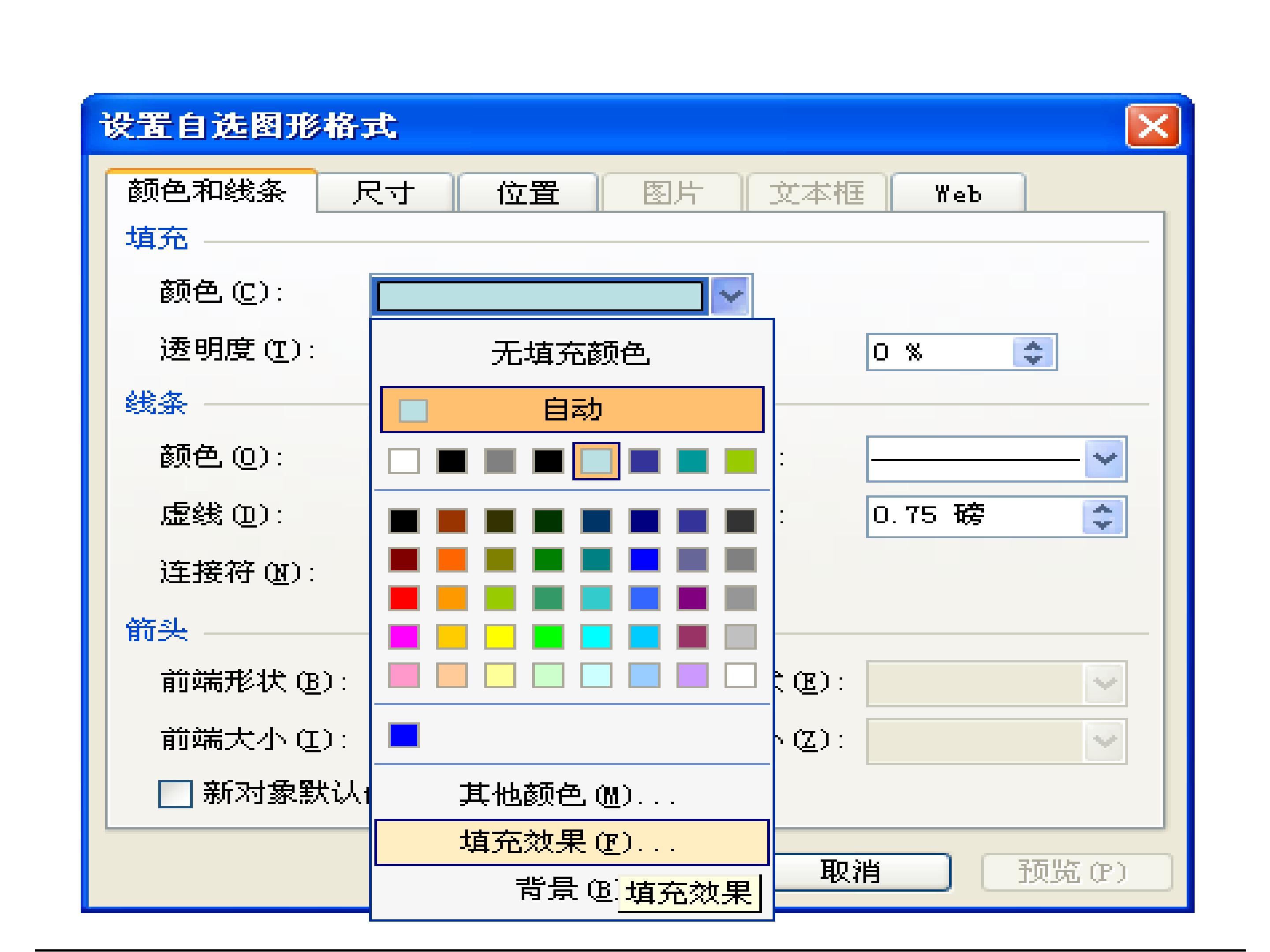Viewport: 1270px width, 952px height.
Task: Adjust line weight 0.75 磅 spinner
Action: tap(1102, 517)
